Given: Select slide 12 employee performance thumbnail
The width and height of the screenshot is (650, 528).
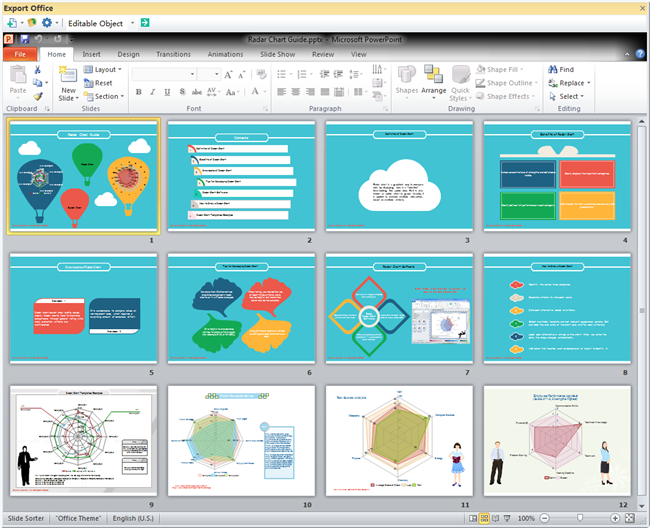Looking at the screenshot, I should [557, 441].
